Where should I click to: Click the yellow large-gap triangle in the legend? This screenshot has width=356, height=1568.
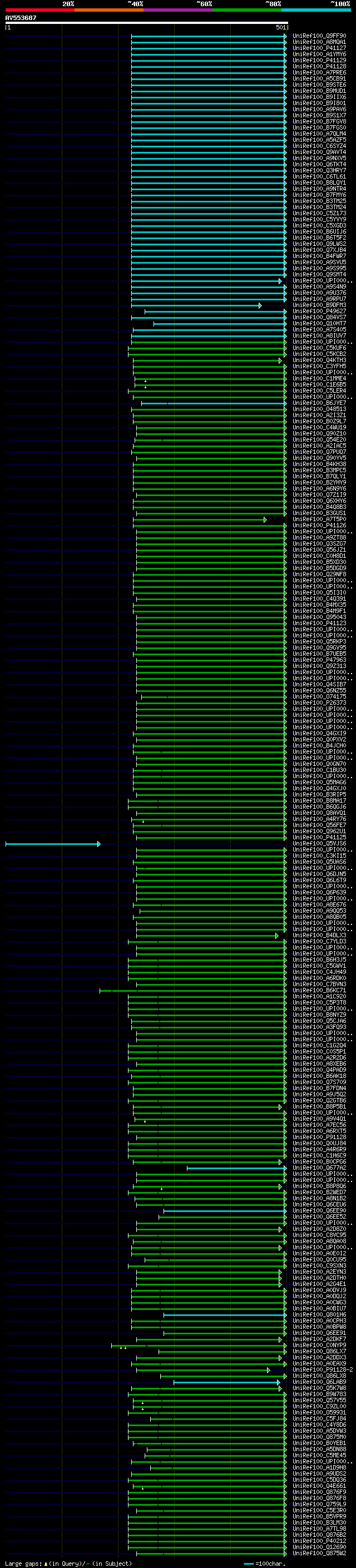(46, 1563)
